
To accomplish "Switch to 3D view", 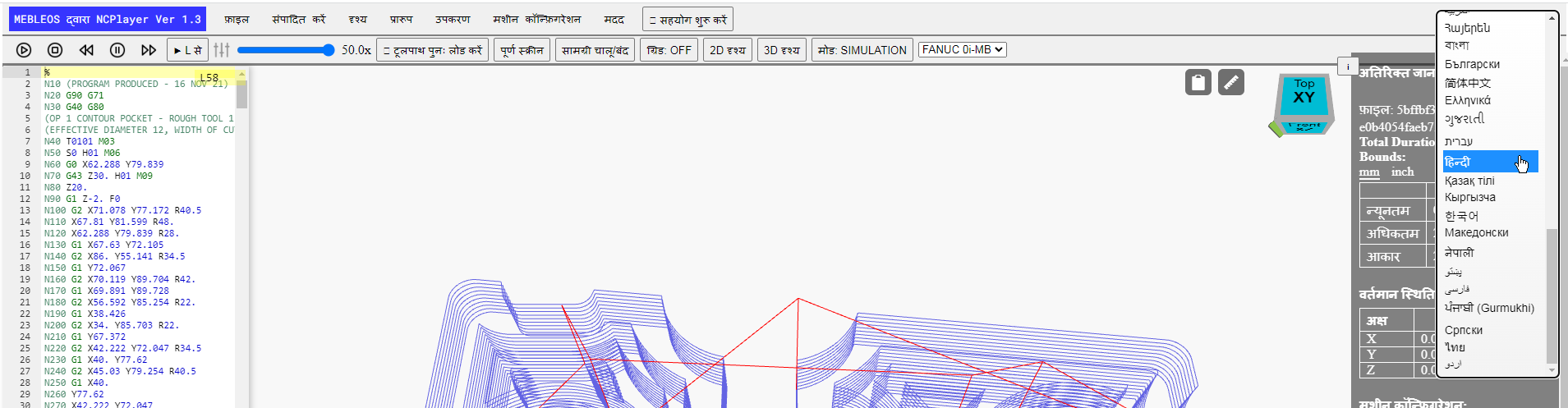I will (x=782, y=50).
